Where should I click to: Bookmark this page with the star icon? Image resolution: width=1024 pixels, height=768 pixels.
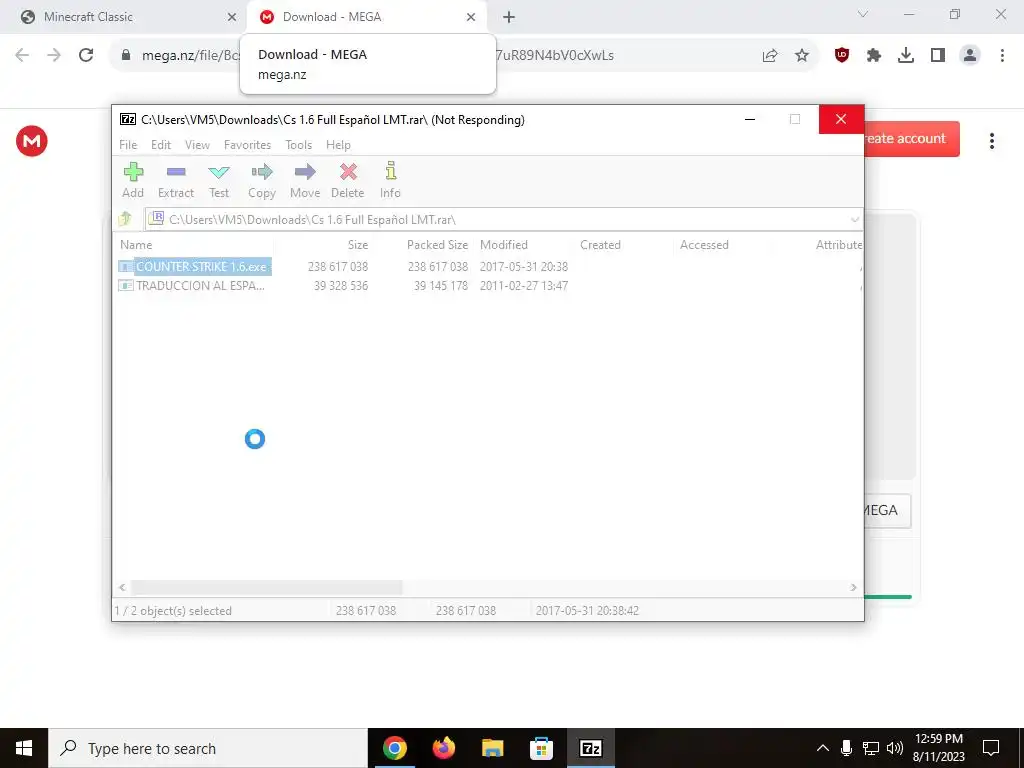tap(802, 56)
